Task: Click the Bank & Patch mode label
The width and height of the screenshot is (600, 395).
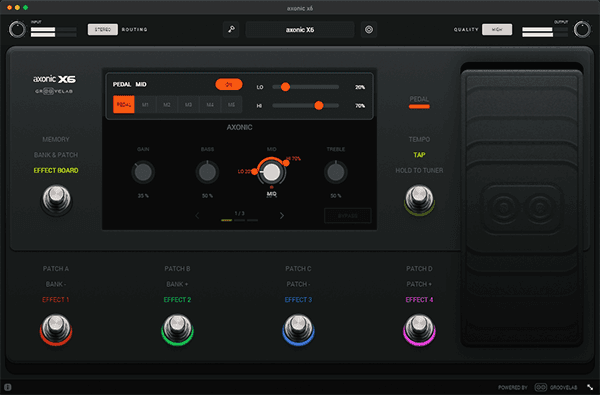Action: [56, 155]
